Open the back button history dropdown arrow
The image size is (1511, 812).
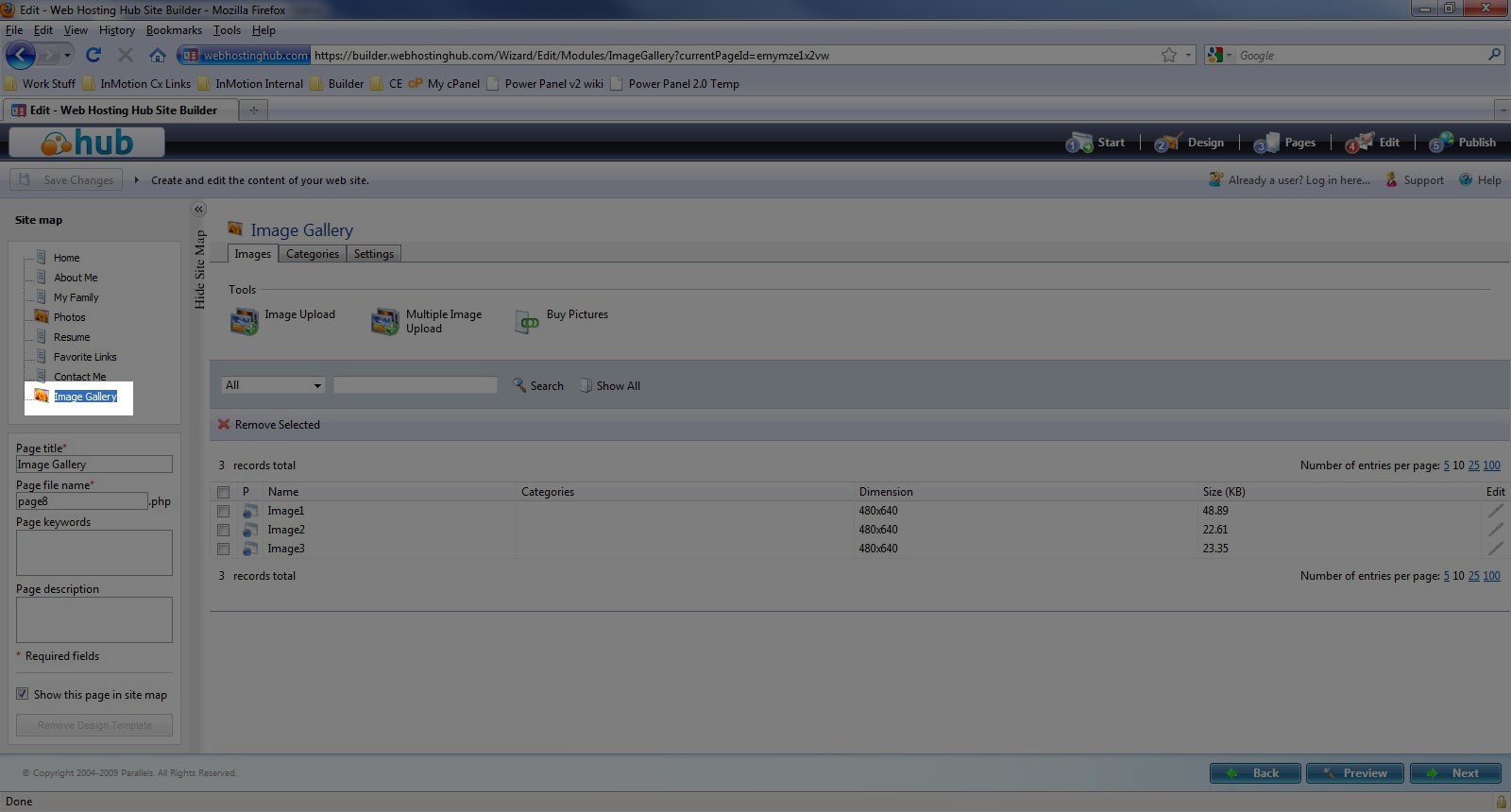67,56
